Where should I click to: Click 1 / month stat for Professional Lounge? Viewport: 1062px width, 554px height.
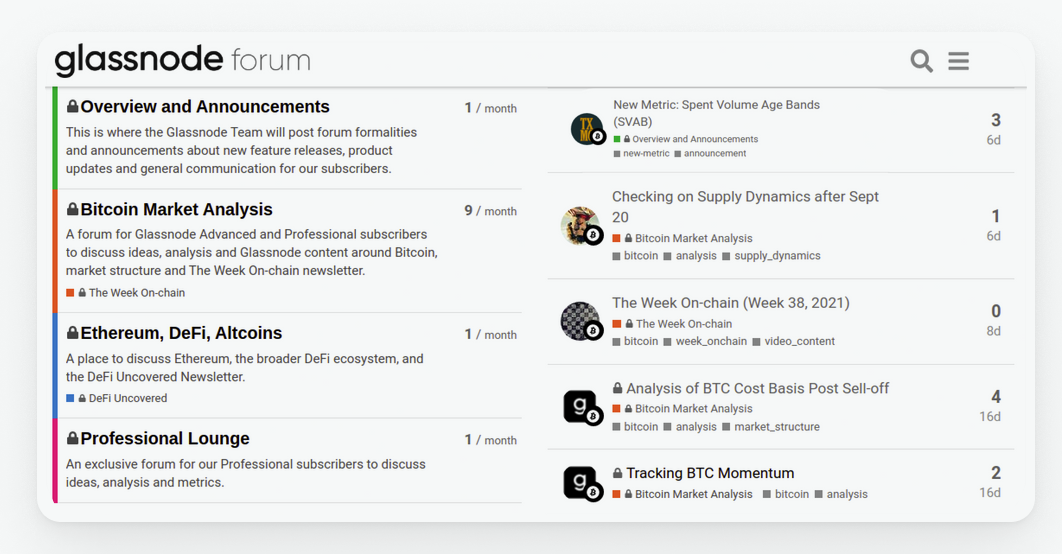pos(490,440)
